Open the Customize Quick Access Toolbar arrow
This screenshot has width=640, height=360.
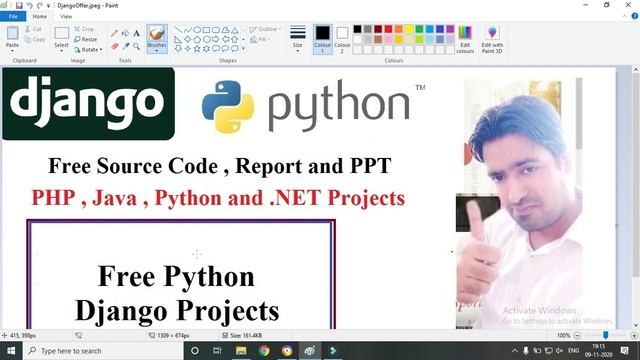tap(49, 6)
